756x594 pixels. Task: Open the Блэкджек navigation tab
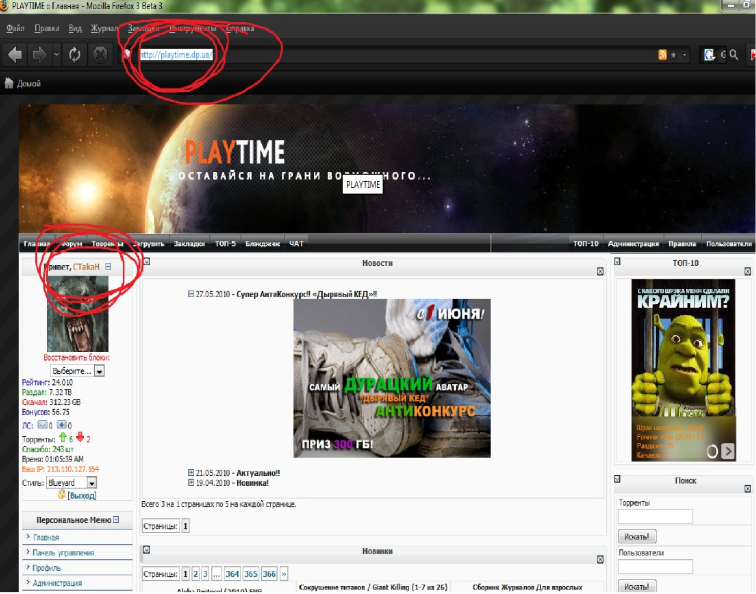262,244
